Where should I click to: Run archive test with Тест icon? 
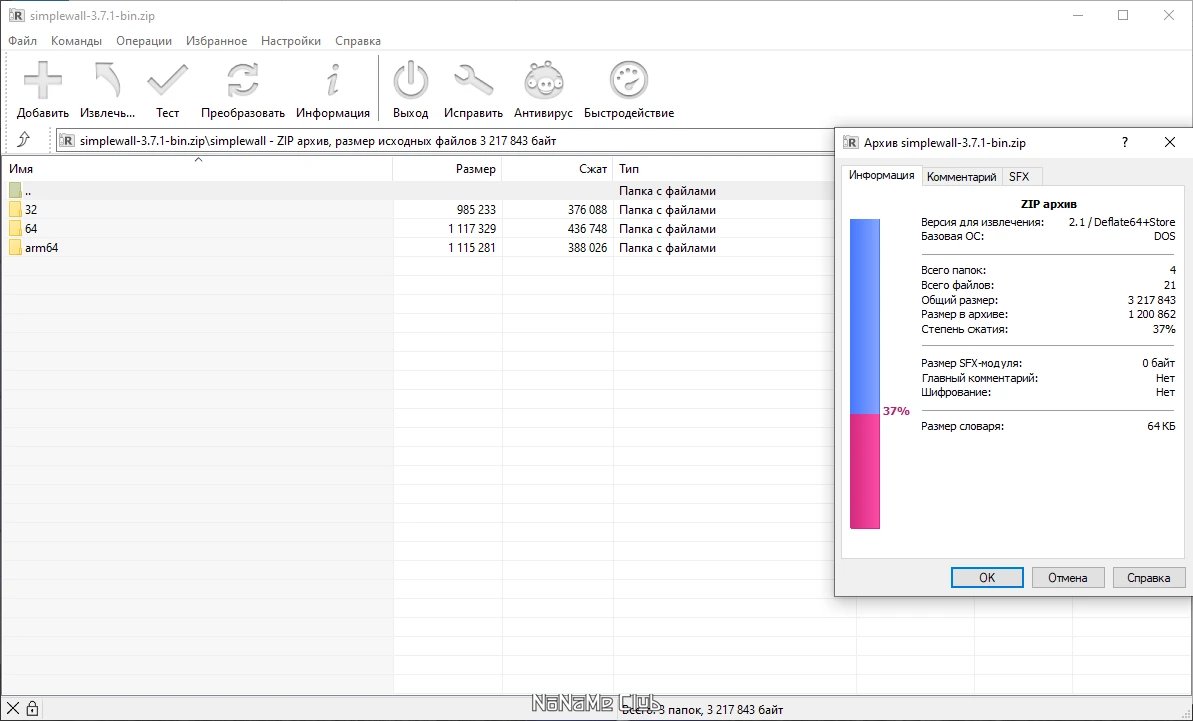pyautogui.click(x=167, y=81)
